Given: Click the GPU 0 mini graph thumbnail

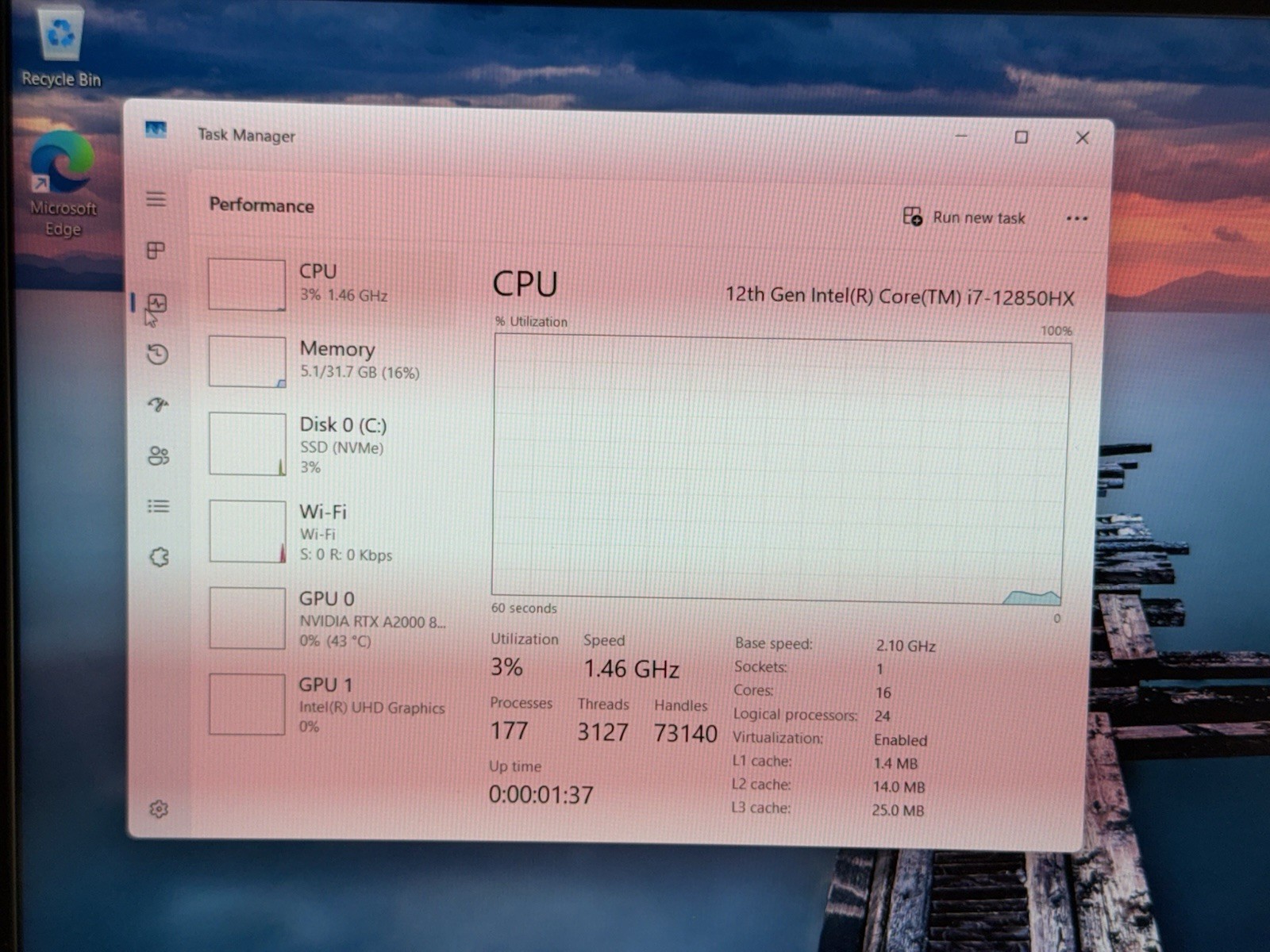Looking at the screenshot, I should pyautogui.click(x=247, y=618).
